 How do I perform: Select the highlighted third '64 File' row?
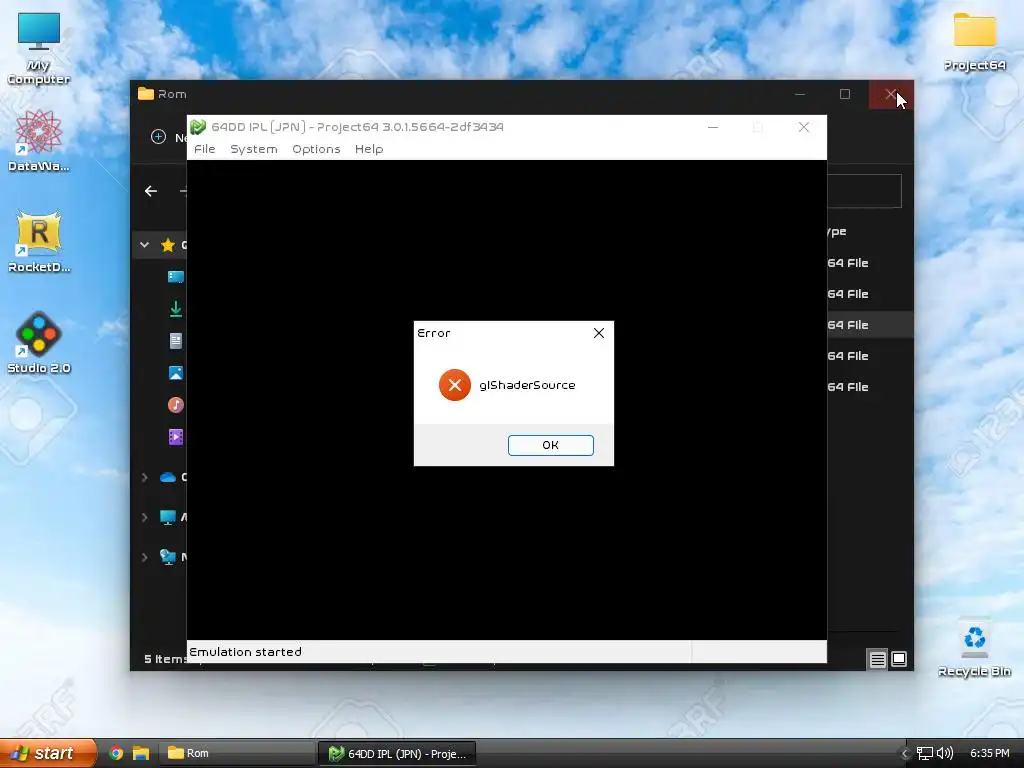(870, 325)
